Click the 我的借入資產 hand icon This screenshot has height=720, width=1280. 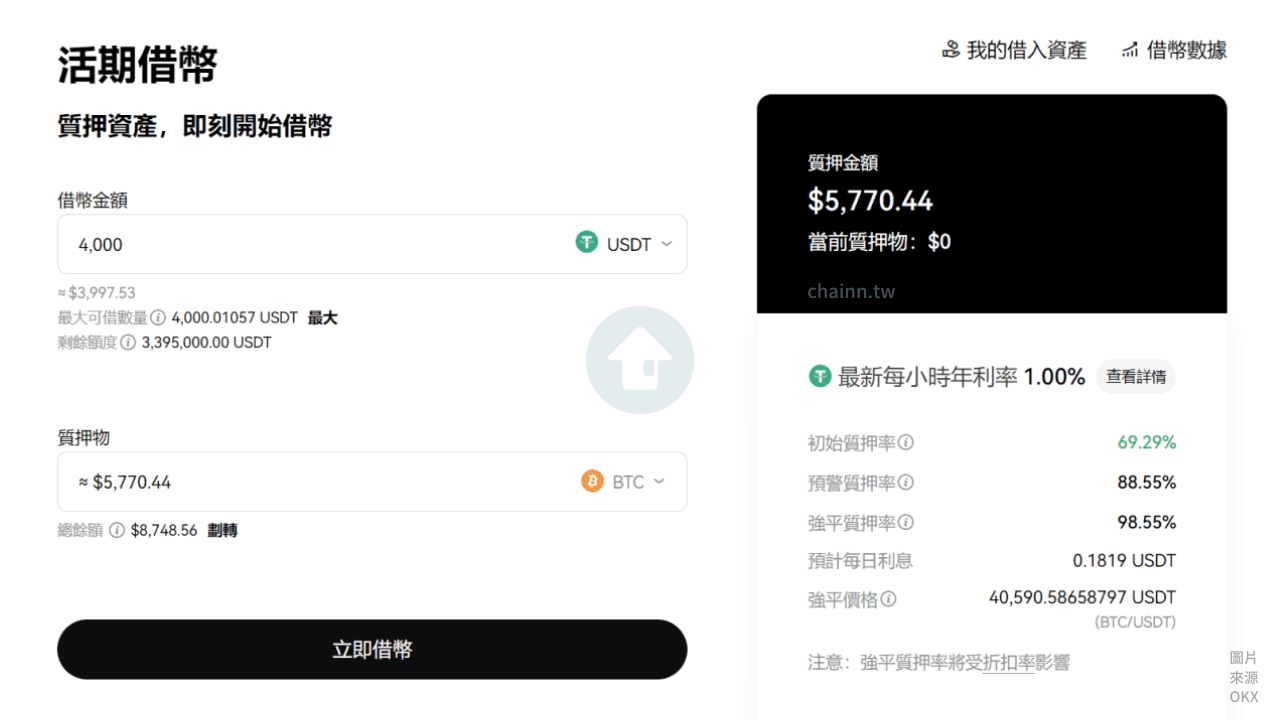(x=951, y=50)
